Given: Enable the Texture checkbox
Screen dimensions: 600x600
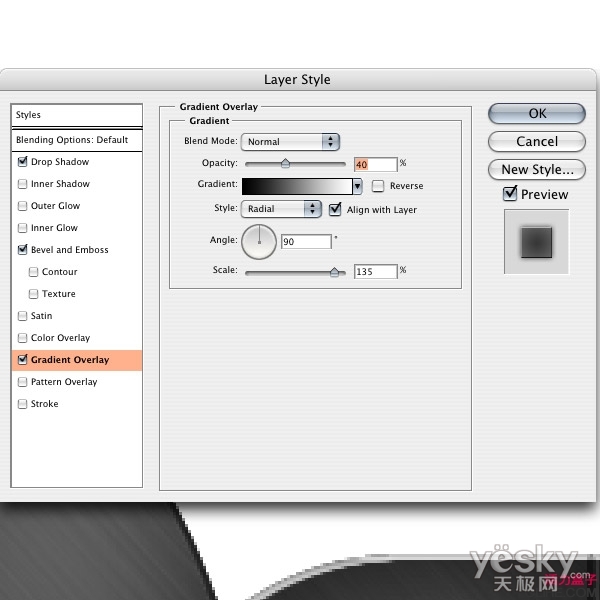Looking at the screenshot, I should coord(34,294).
